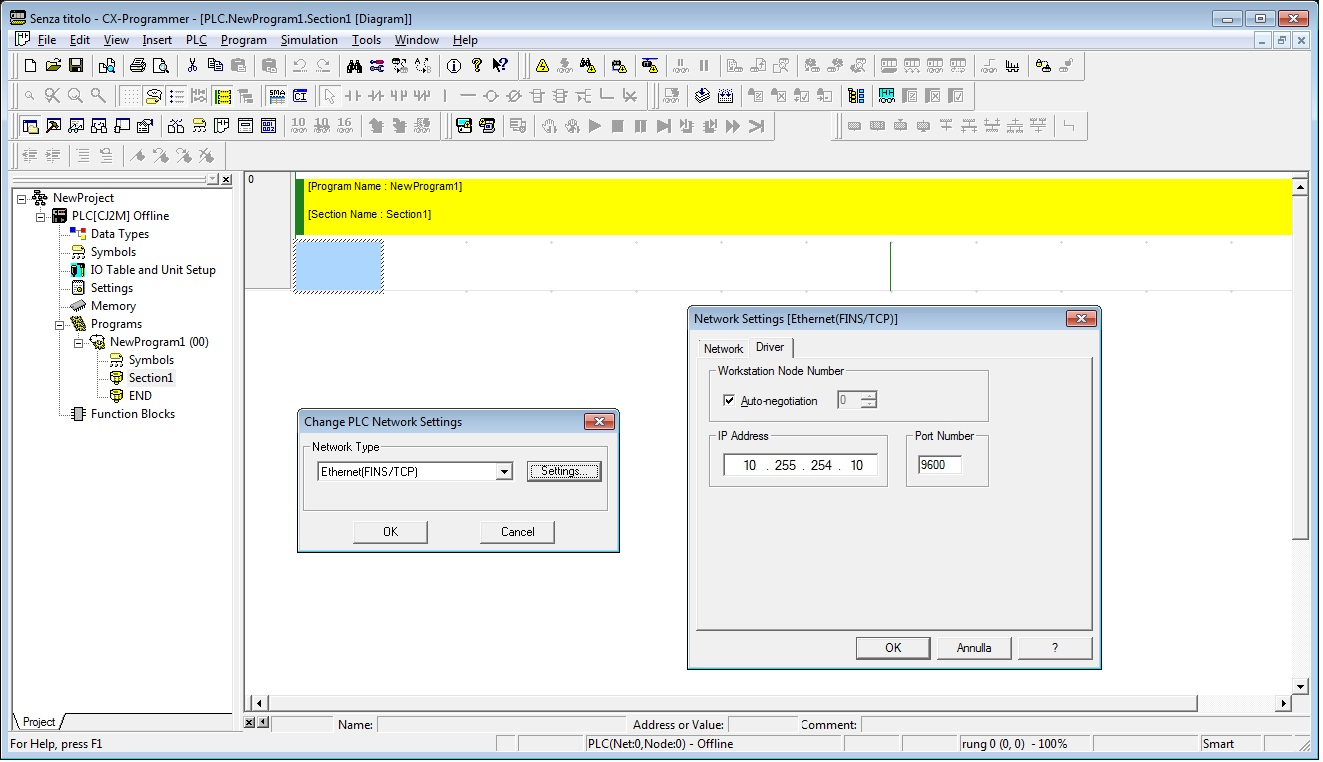Select Function Blocks in project tree
The height and width of the screenshot is (762, 1323).
tap(133, 414)
